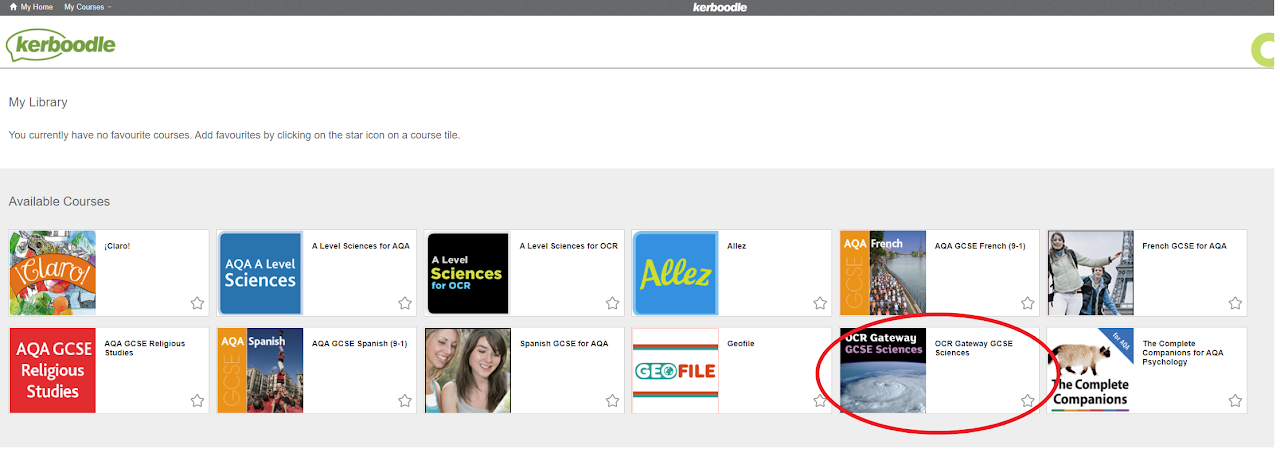Open French GCSE for AQA photo thumbnail
This screenshot has height=466, width=1280.
tap(1090, 273)
